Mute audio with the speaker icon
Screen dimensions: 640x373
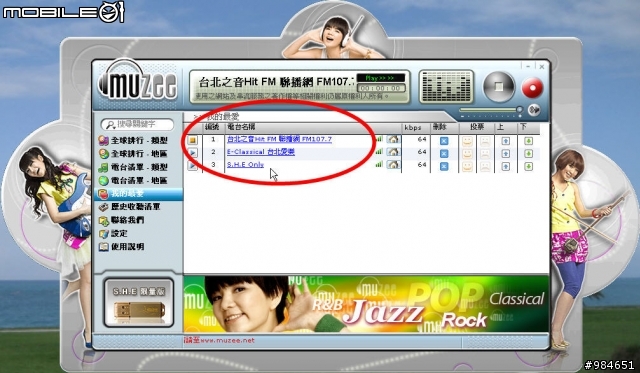pos(534,110)
